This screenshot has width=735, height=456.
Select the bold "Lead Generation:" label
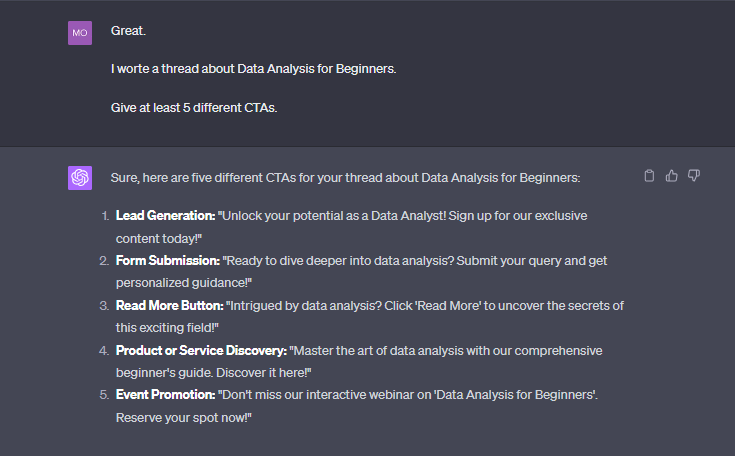pos(166,215)
